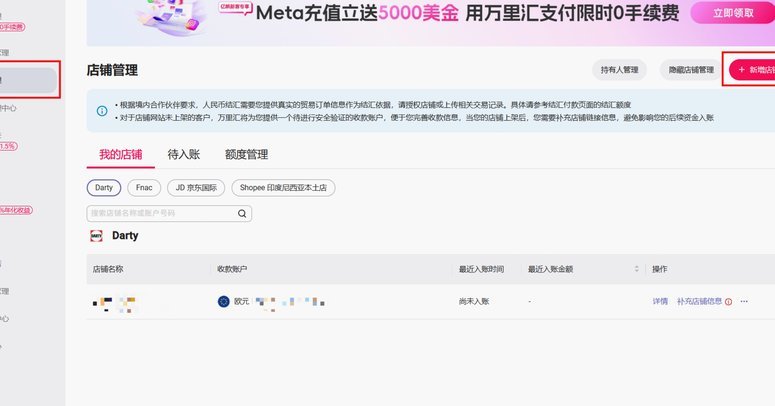Screen dimensions: 775x406
Task: Click the 尚未入账 status cell
Action: pos(474,301)
